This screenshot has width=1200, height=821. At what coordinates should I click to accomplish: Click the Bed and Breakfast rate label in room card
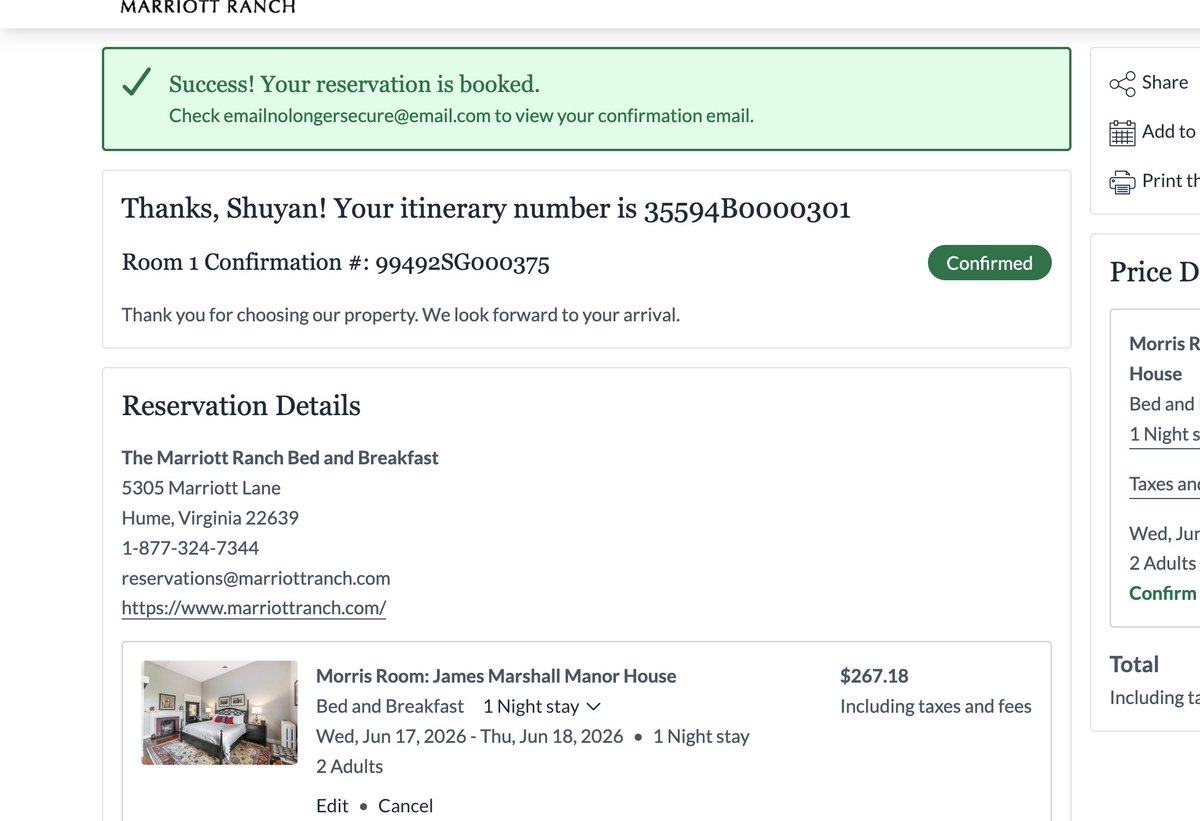[390, 706]
